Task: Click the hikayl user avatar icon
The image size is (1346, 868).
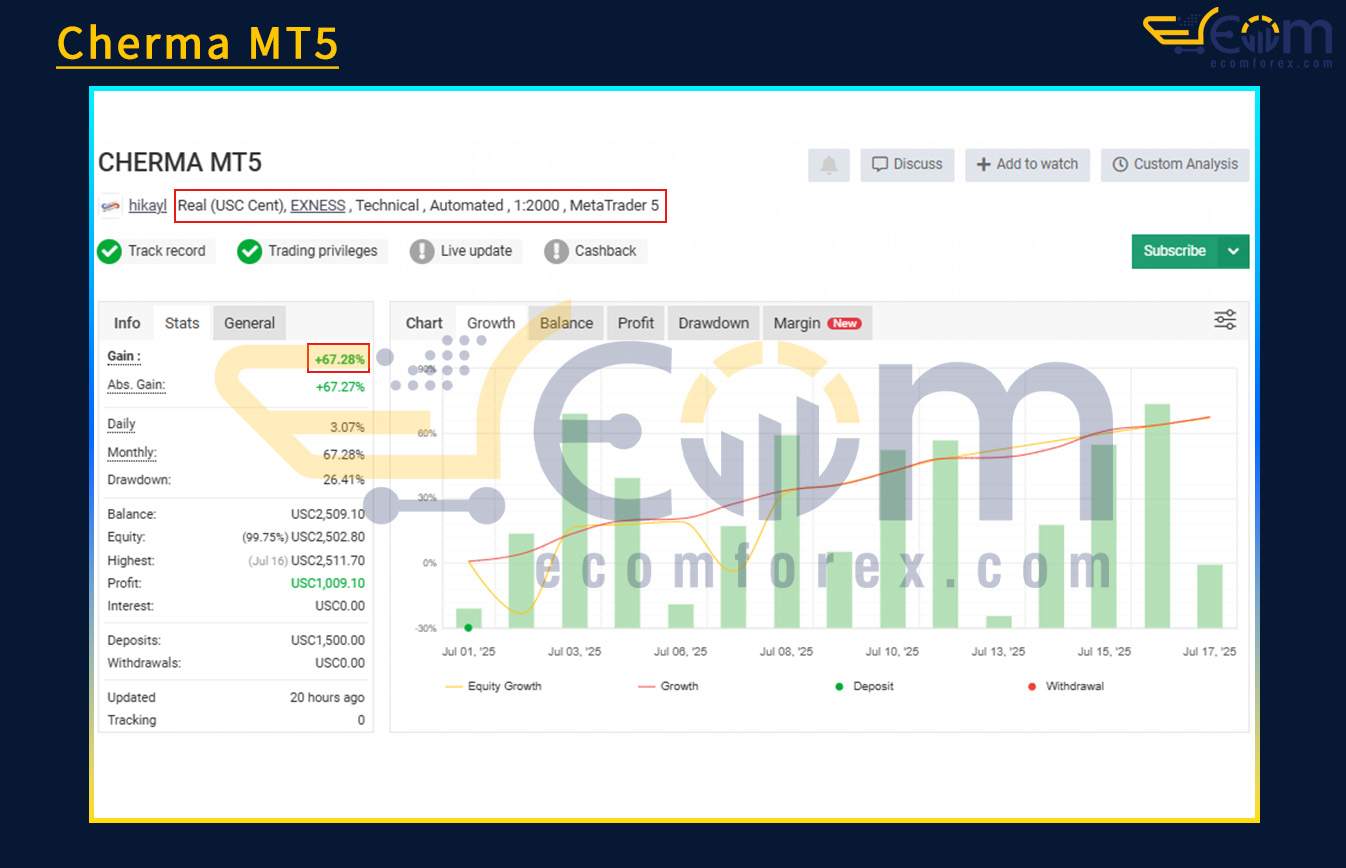Action: click(111, 206)
